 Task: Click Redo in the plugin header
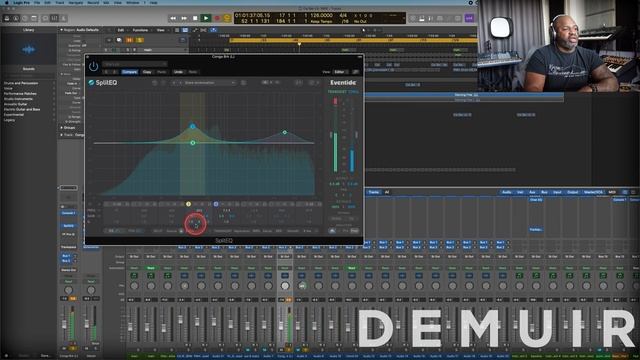pos(193,72)
